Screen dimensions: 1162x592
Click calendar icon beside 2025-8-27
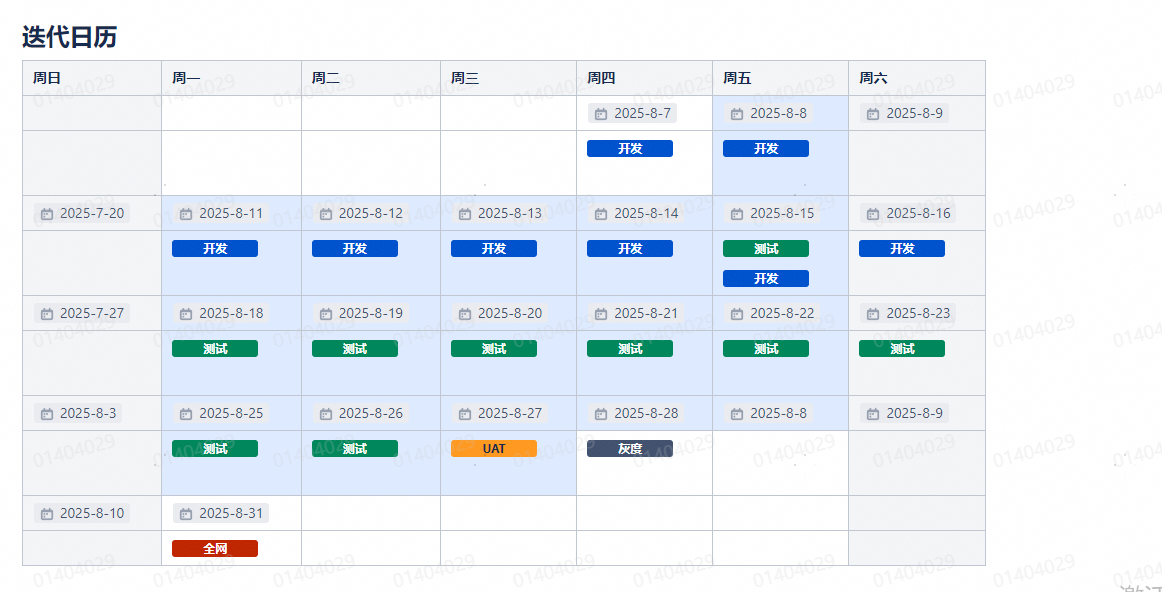(465, 414)
